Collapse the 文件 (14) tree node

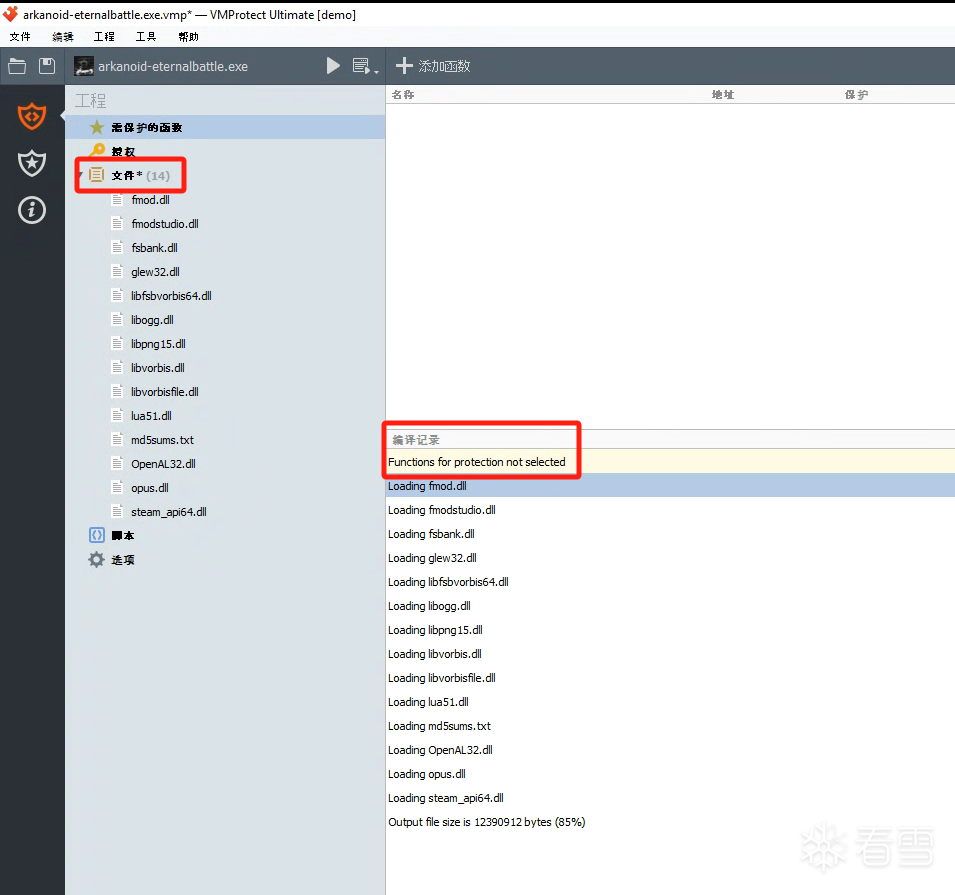point(80,175)
